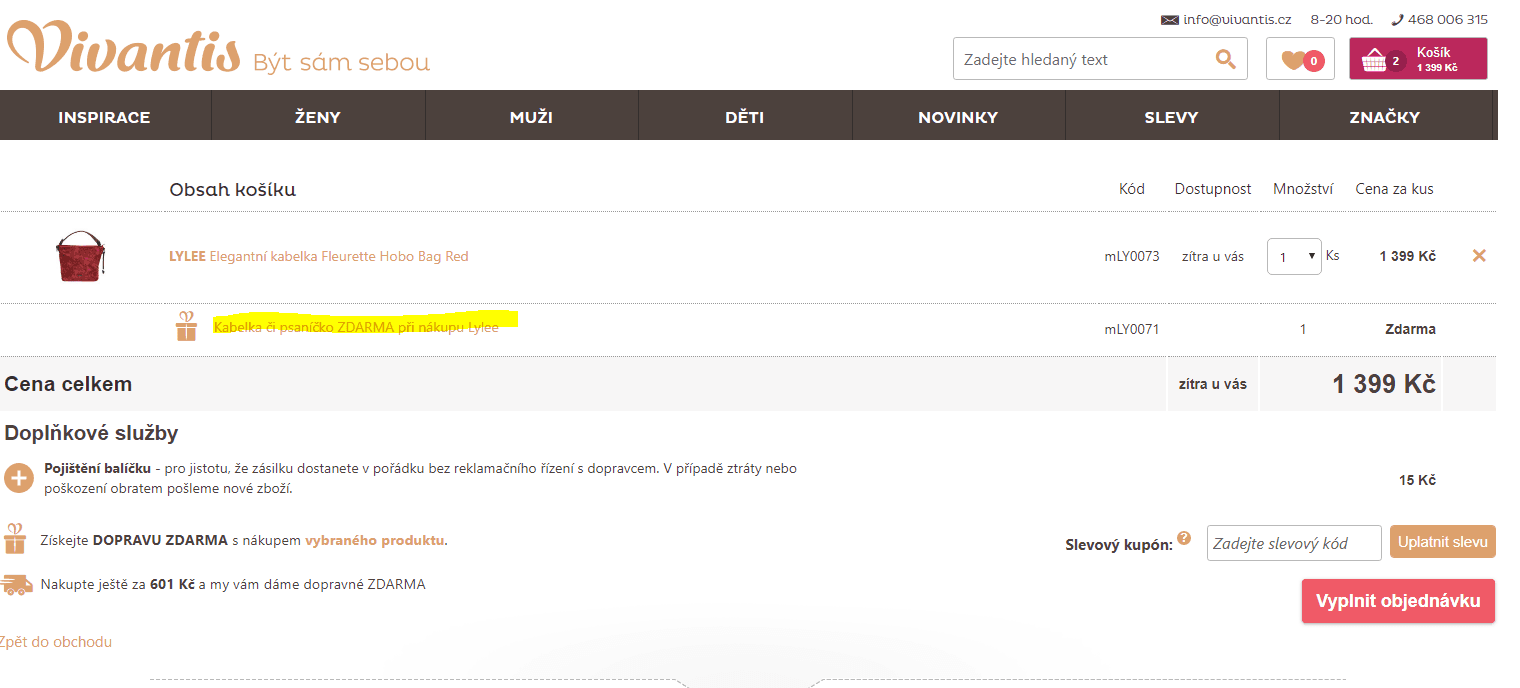Click the coupon help question mark icon
The height and width of the screenshot is (688, 1520).
[x=1184, y=538]
